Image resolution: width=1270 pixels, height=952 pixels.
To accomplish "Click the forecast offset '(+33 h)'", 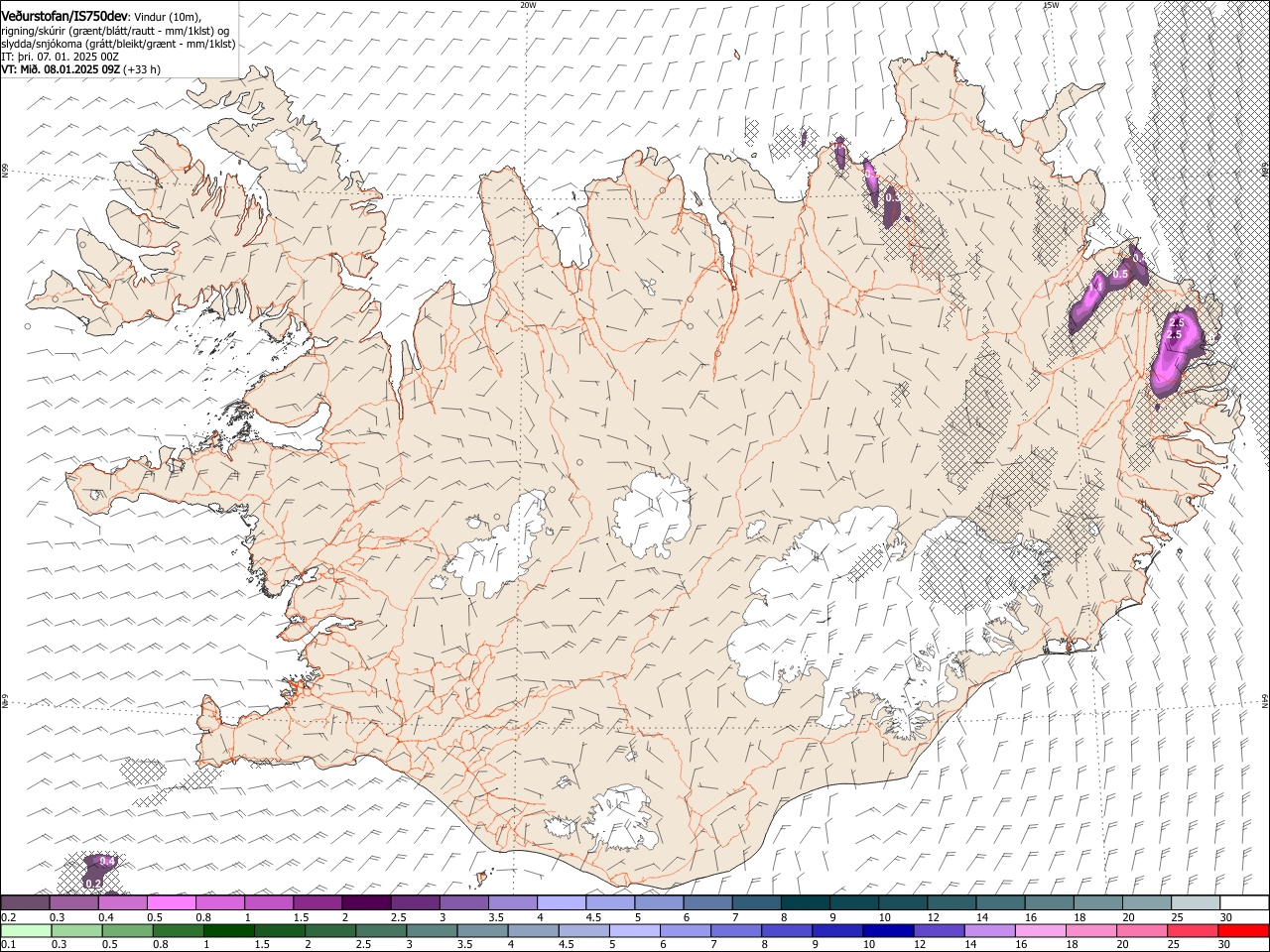I will click(142, 70).
